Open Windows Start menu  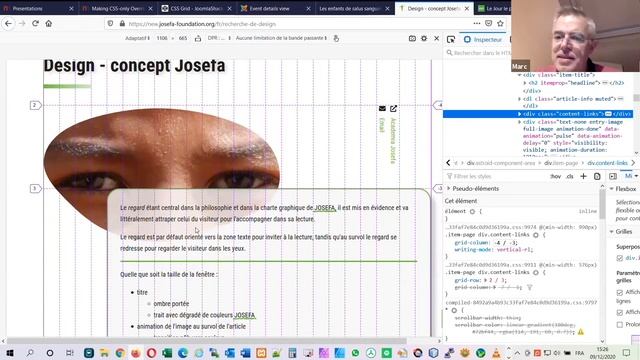[10, 353]
